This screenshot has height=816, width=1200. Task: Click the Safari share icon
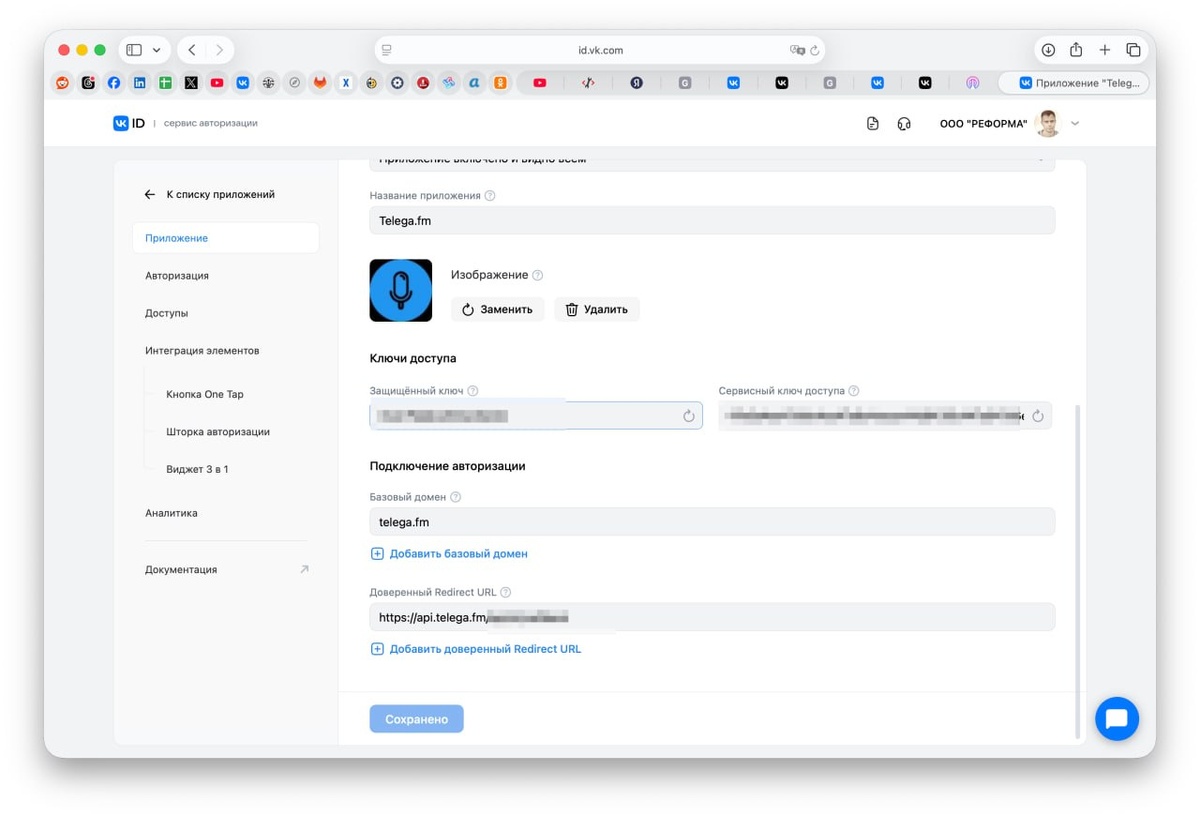click(x=1076, y=50)
